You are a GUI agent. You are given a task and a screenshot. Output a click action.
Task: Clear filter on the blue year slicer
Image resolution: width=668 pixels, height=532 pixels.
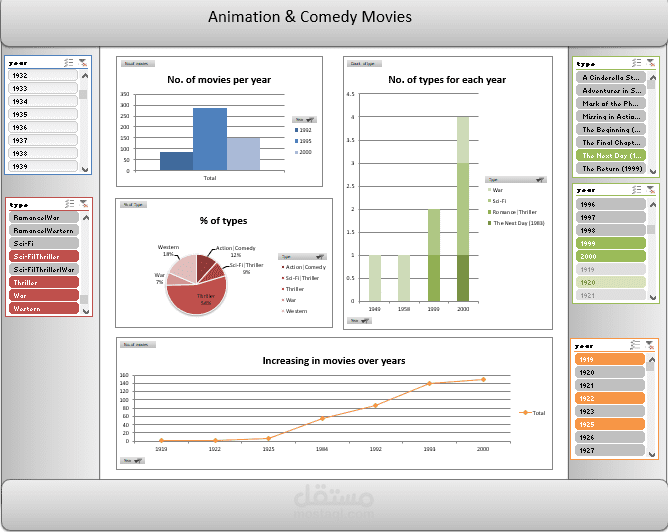(83, 63)
